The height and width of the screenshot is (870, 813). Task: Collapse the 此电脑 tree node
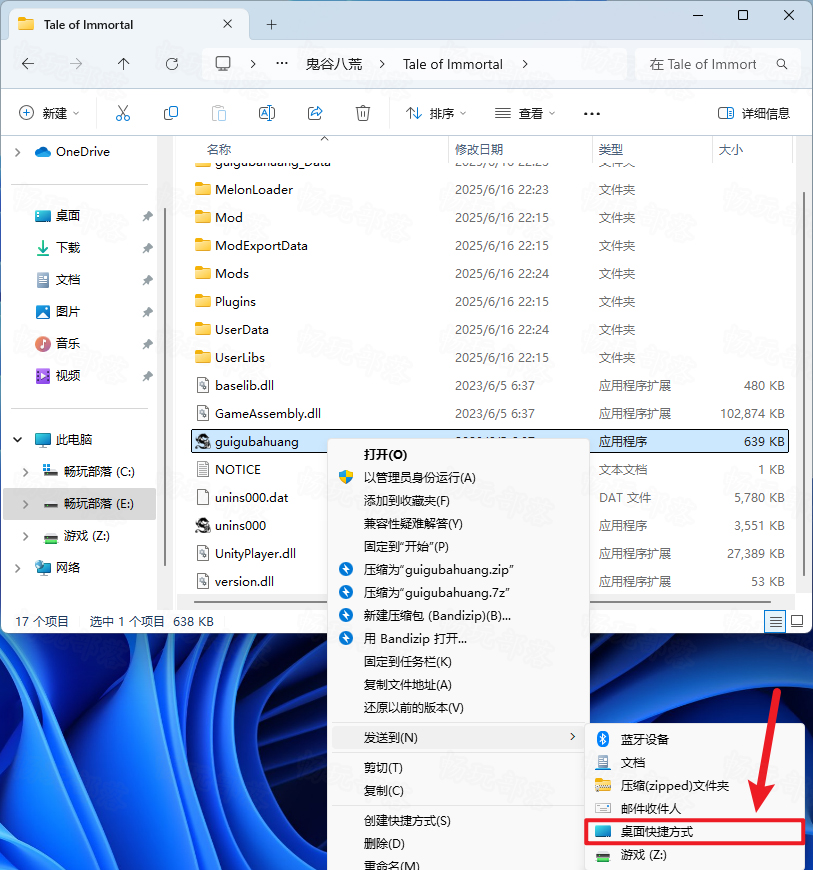coord(18,440)
